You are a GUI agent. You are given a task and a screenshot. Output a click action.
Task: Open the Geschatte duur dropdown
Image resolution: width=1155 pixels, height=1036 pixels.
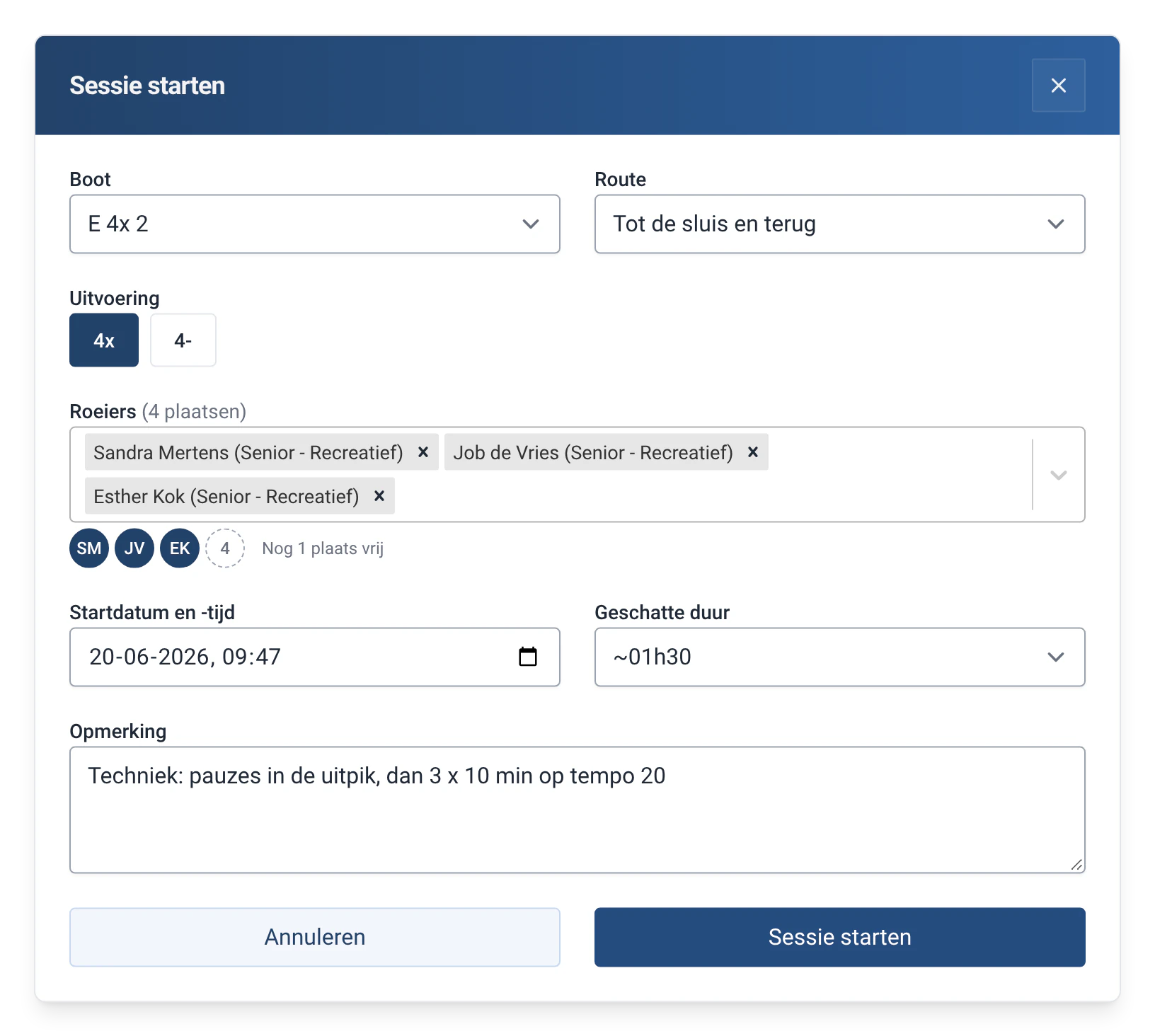point(840,657)
